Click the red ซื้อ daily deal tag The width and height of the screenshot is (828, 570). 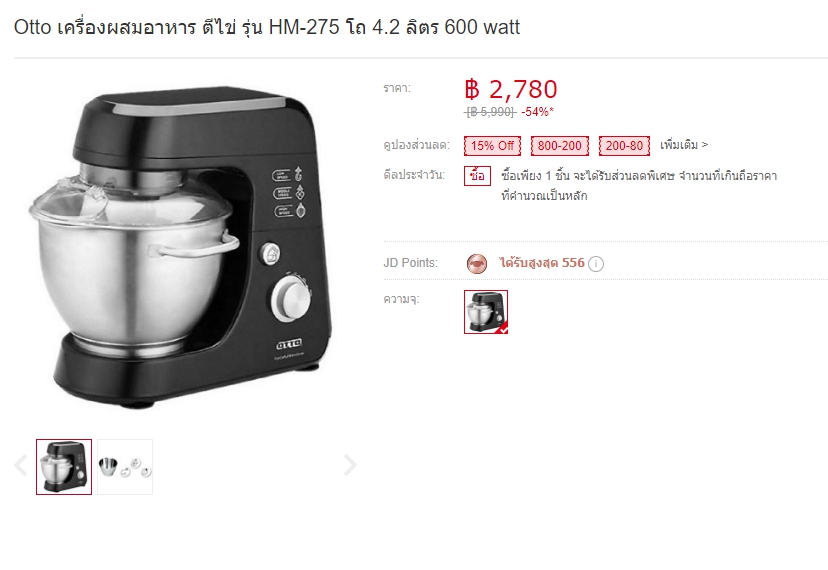(x=477, y=176)
